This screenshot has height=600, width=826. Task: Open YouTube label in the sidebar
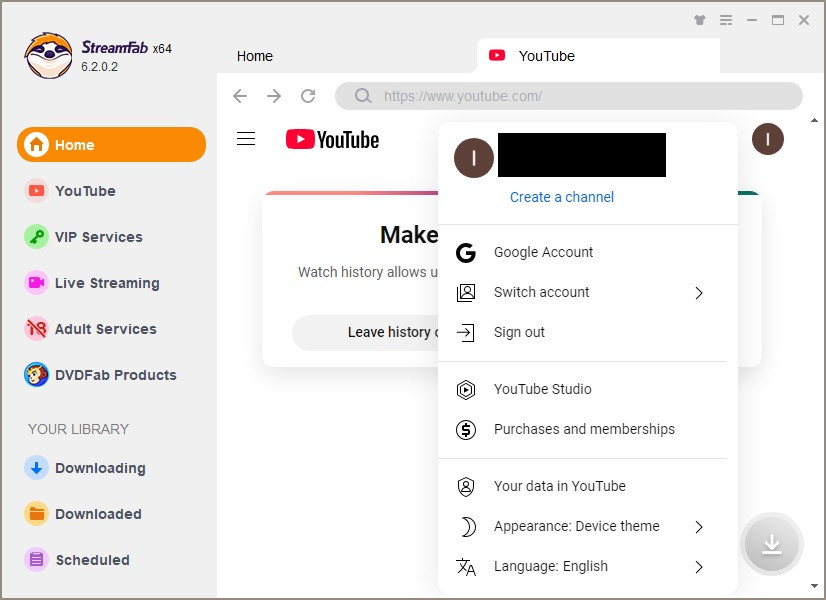coord(85,191)
